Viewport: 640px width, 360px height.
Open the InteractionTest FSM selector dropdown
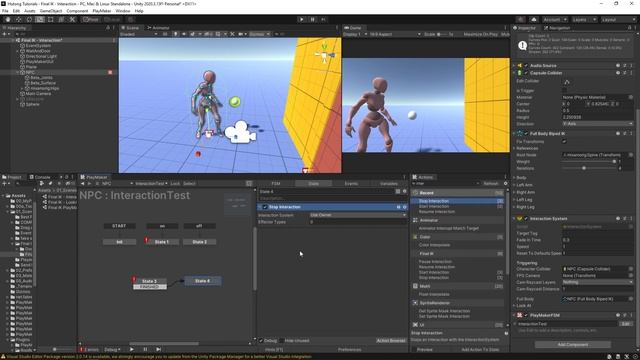[151, 184]
